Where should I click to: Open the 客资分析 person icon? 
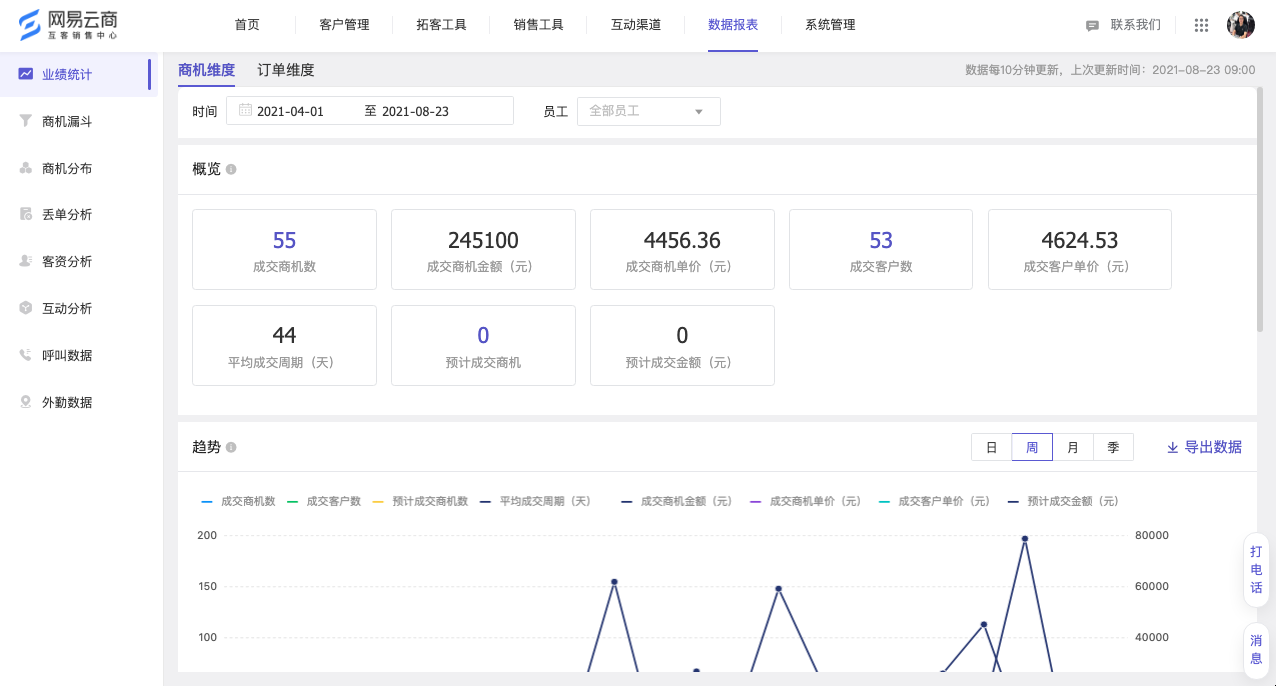(26, 261)
